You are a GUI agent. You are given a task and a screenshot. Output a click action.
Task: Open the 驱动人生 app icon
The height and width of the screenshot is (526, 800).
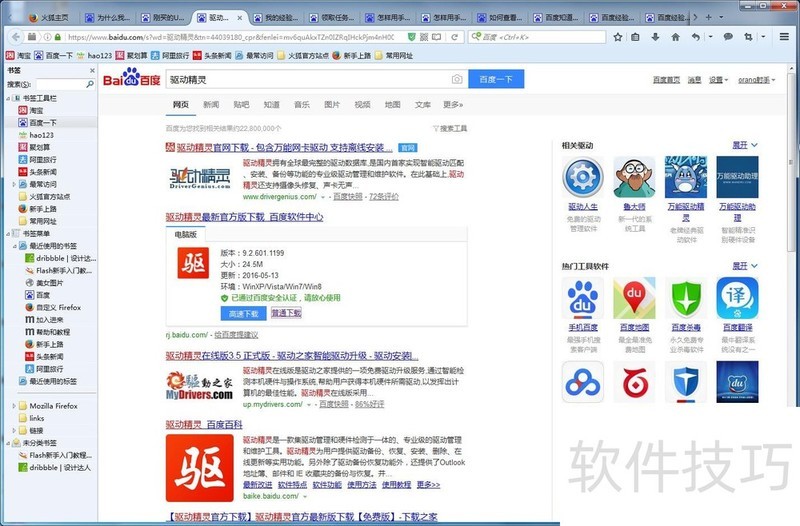coord(583,176)
